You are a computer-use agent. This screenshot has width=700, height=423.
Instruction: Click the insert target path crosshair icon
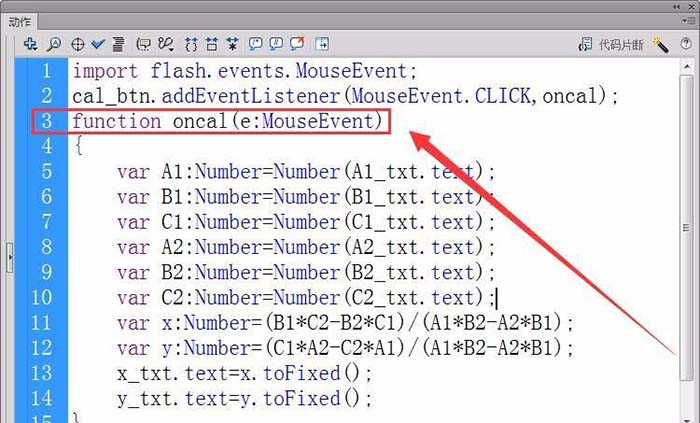tap(78, 44)
